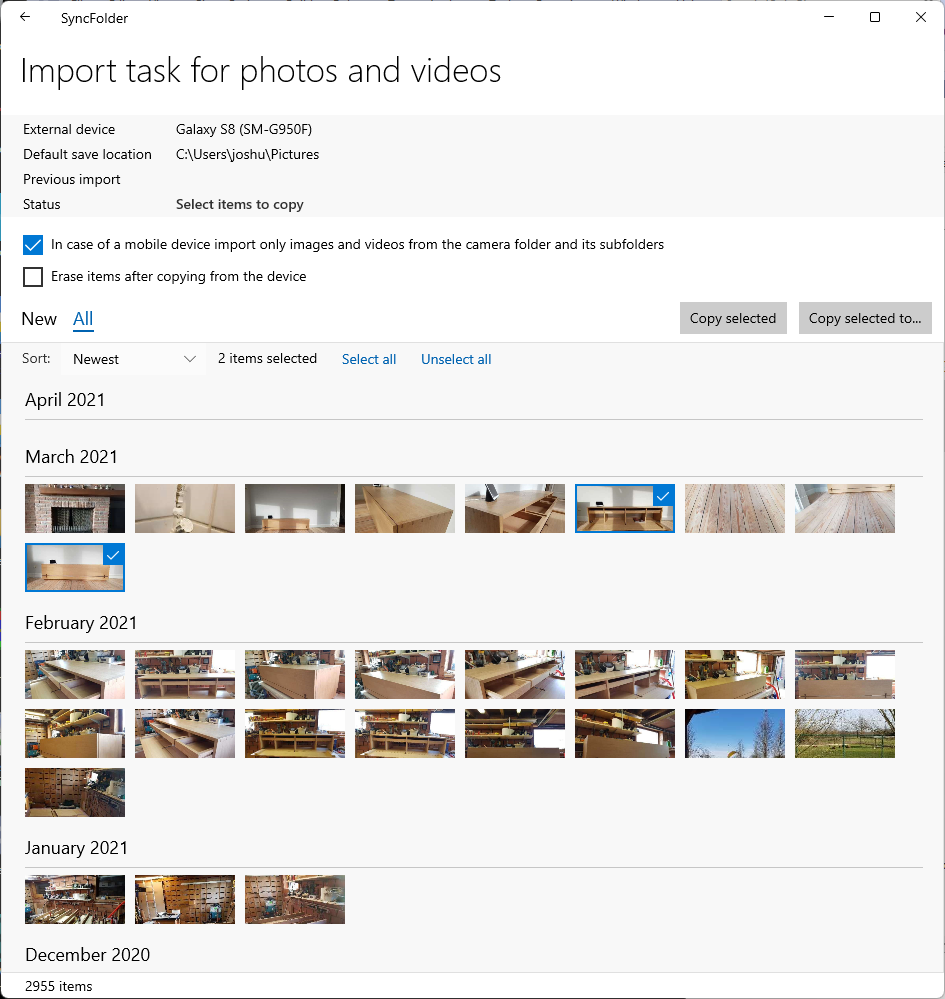Maximize the SyncFolder window

(x=874, y=17)
